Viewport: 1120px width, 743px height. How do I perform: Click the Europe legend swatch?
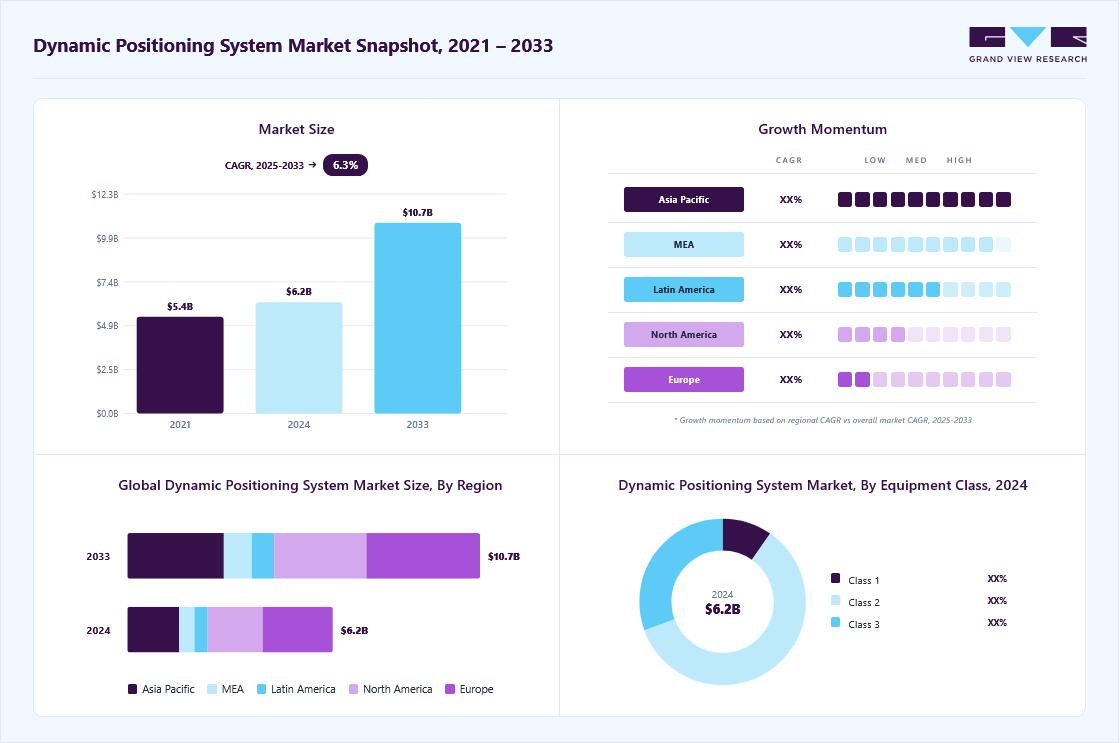tap(450, 689)
